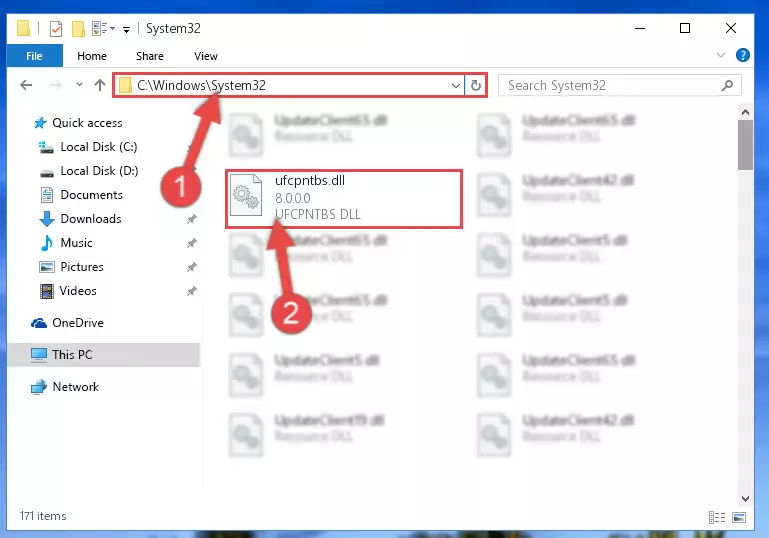Open Videos in the sidebar
769x538 pixels.
tap(77, 291)
